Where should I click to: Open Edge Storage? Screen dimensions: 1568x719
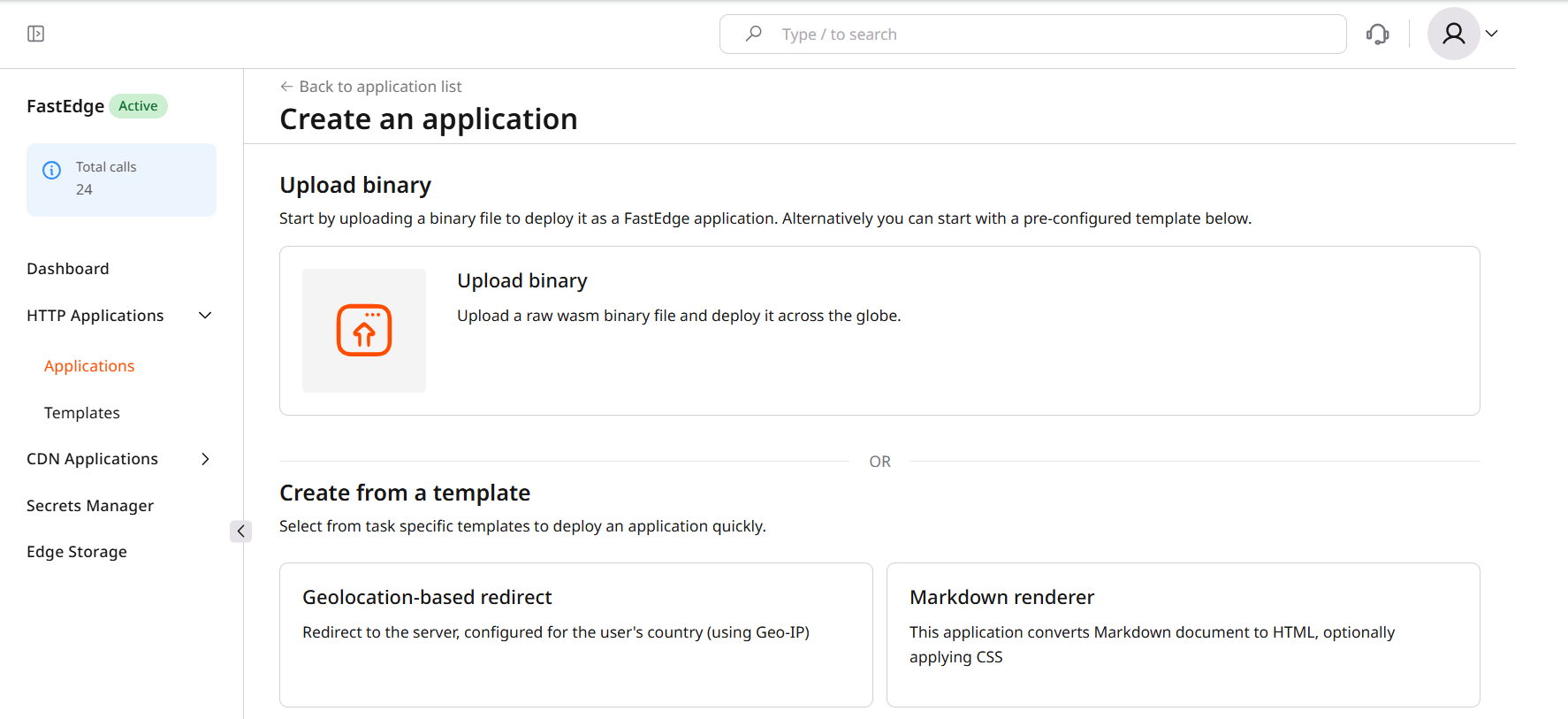pyautogui.click(x=77, y=552)
